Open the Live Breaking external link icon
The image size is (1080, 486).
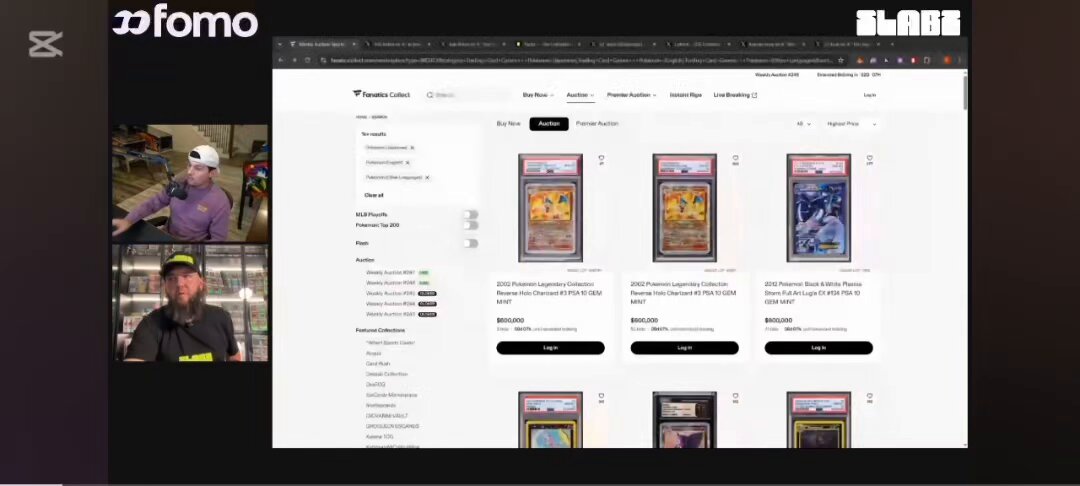tap(754, 95)
